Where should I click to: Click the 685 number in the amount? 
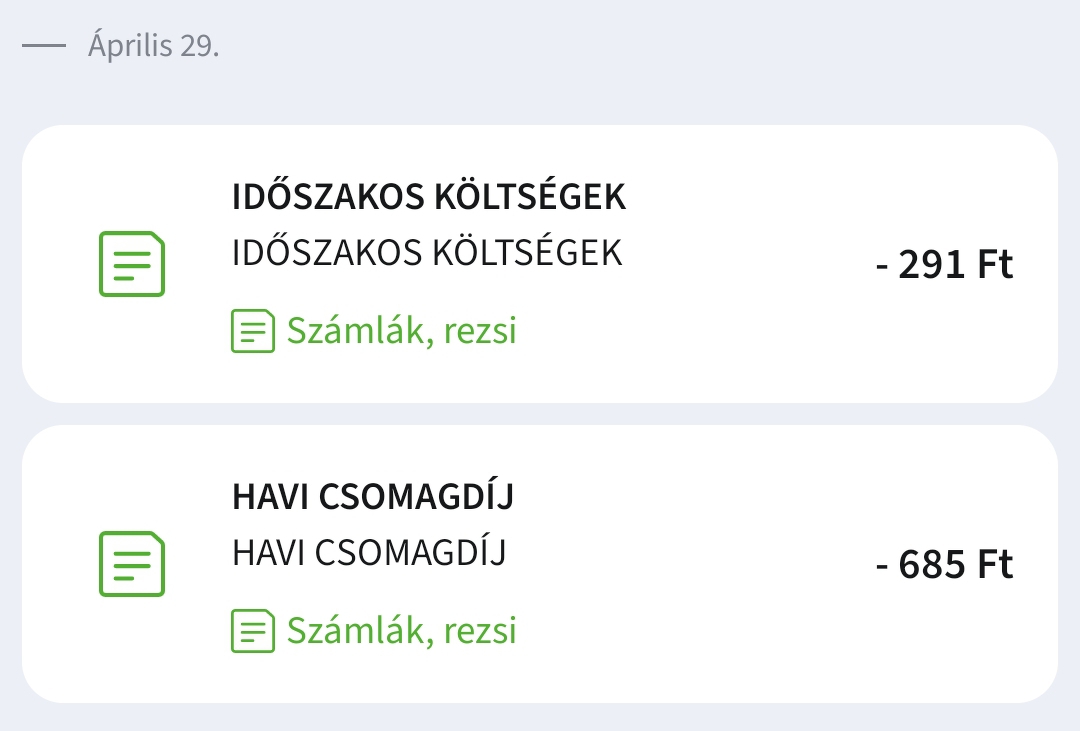click(932, 566)
